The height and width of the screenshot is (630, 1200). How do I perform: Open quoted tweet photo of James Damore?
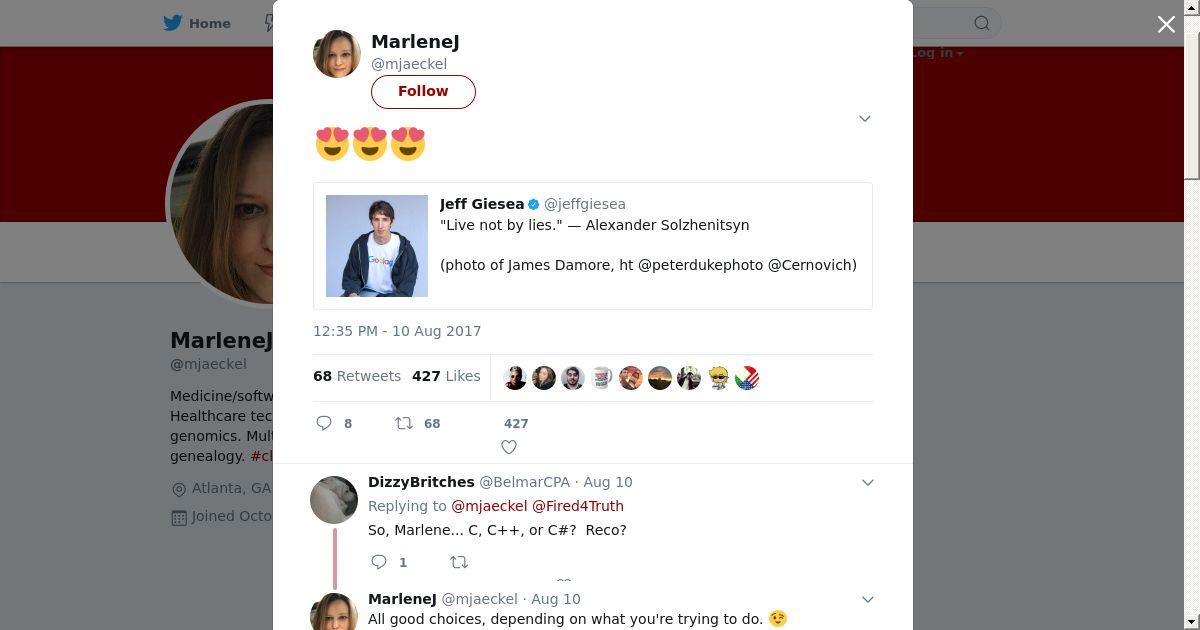click(377, 246)
